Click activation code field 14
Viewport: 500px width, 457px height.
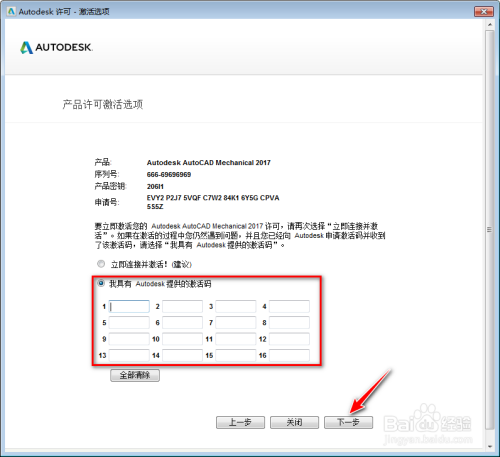coord(182,355)
